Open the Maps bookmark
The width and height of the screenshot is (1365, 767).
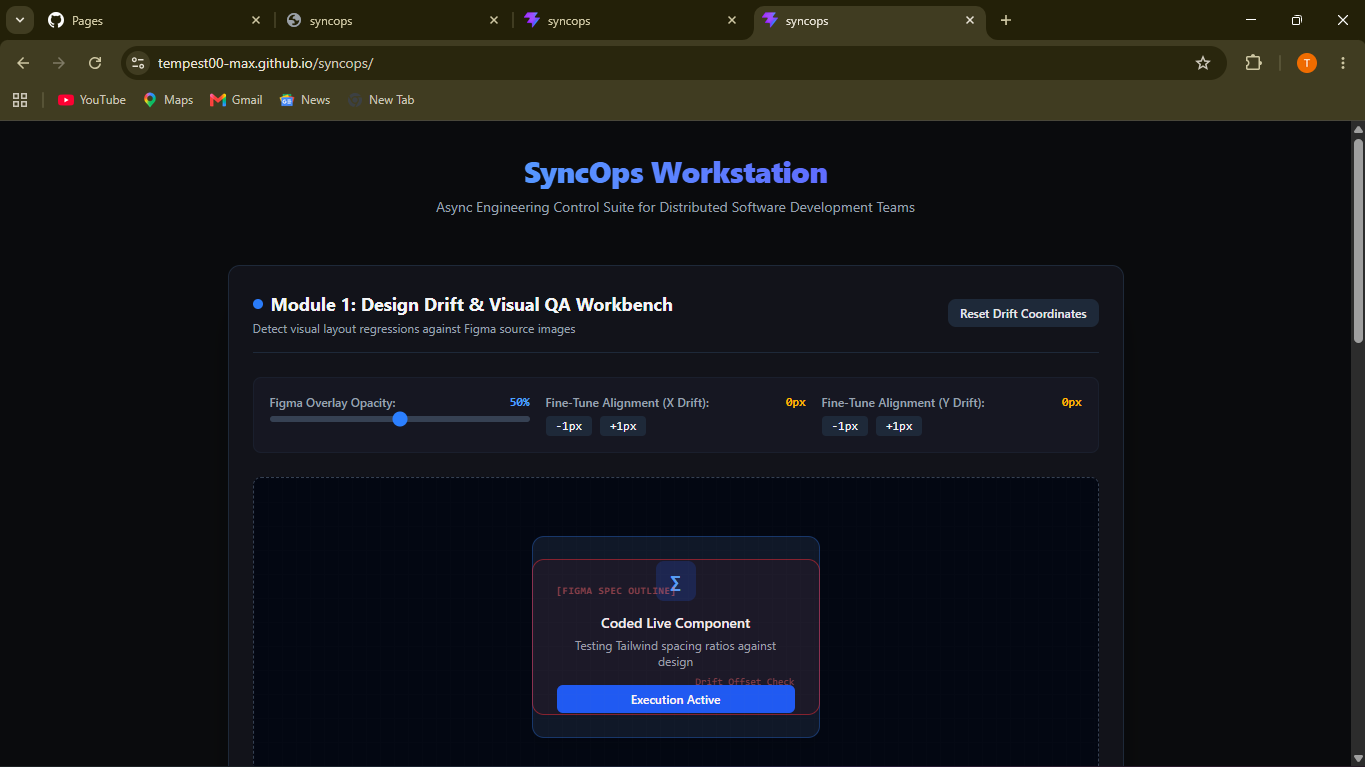pyautogui.click(x=168, y=100)
